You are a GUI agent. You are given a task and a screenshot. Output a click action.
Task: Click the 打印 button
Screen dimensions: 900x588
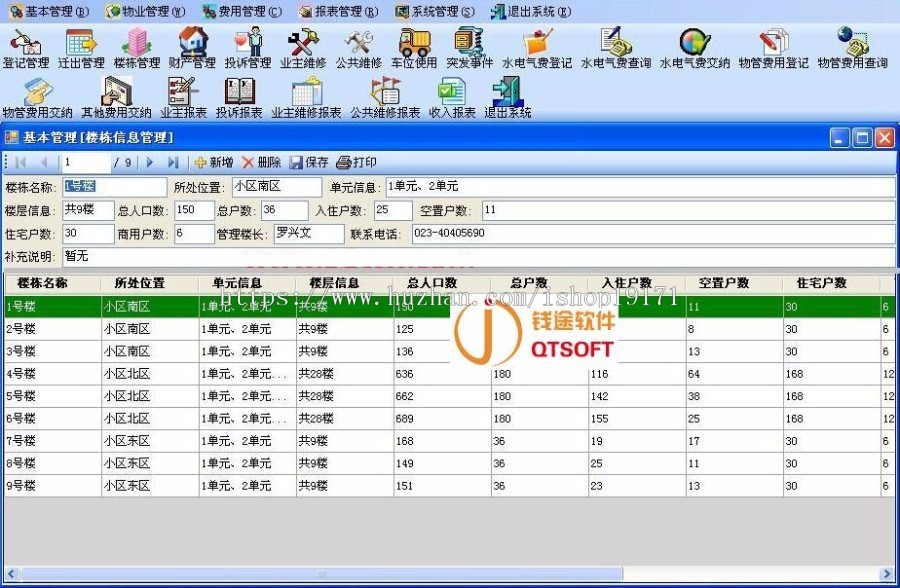tap(358, 162)
